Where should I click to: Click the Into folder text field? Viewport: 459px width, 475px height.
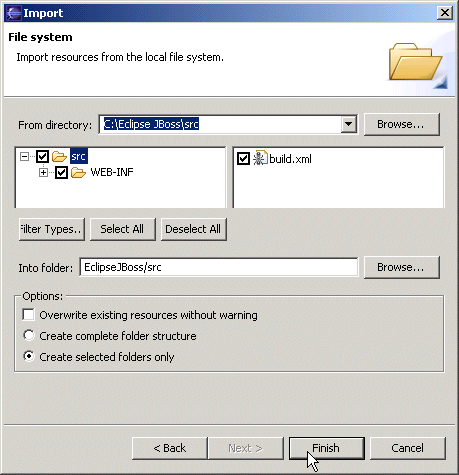(x=219, y=267)
